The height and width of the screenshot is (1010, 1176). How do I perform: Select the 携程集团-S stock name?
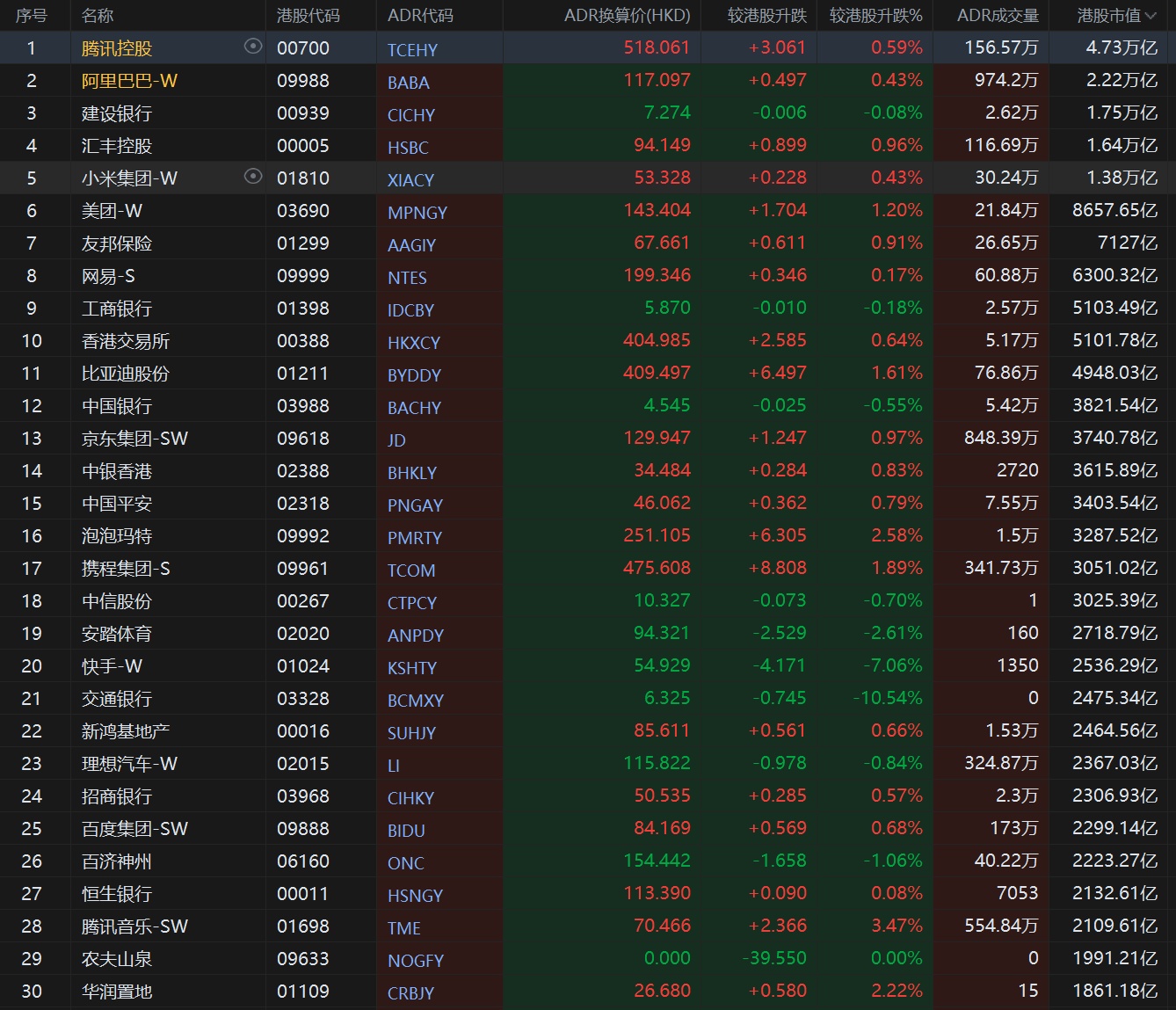click(x=126, y=569)
